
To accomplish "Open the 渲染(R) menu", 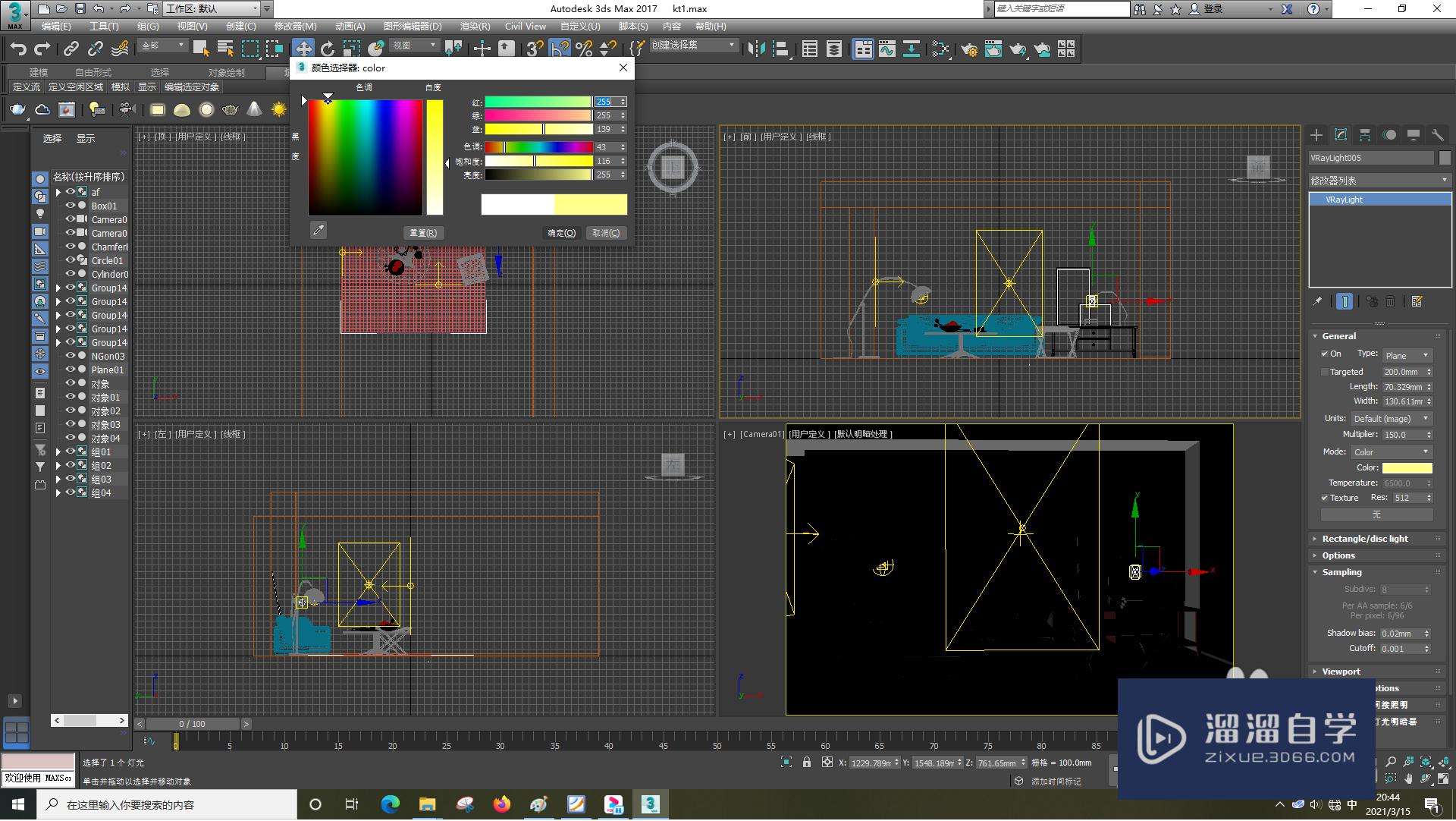I will tap(475, 26).
